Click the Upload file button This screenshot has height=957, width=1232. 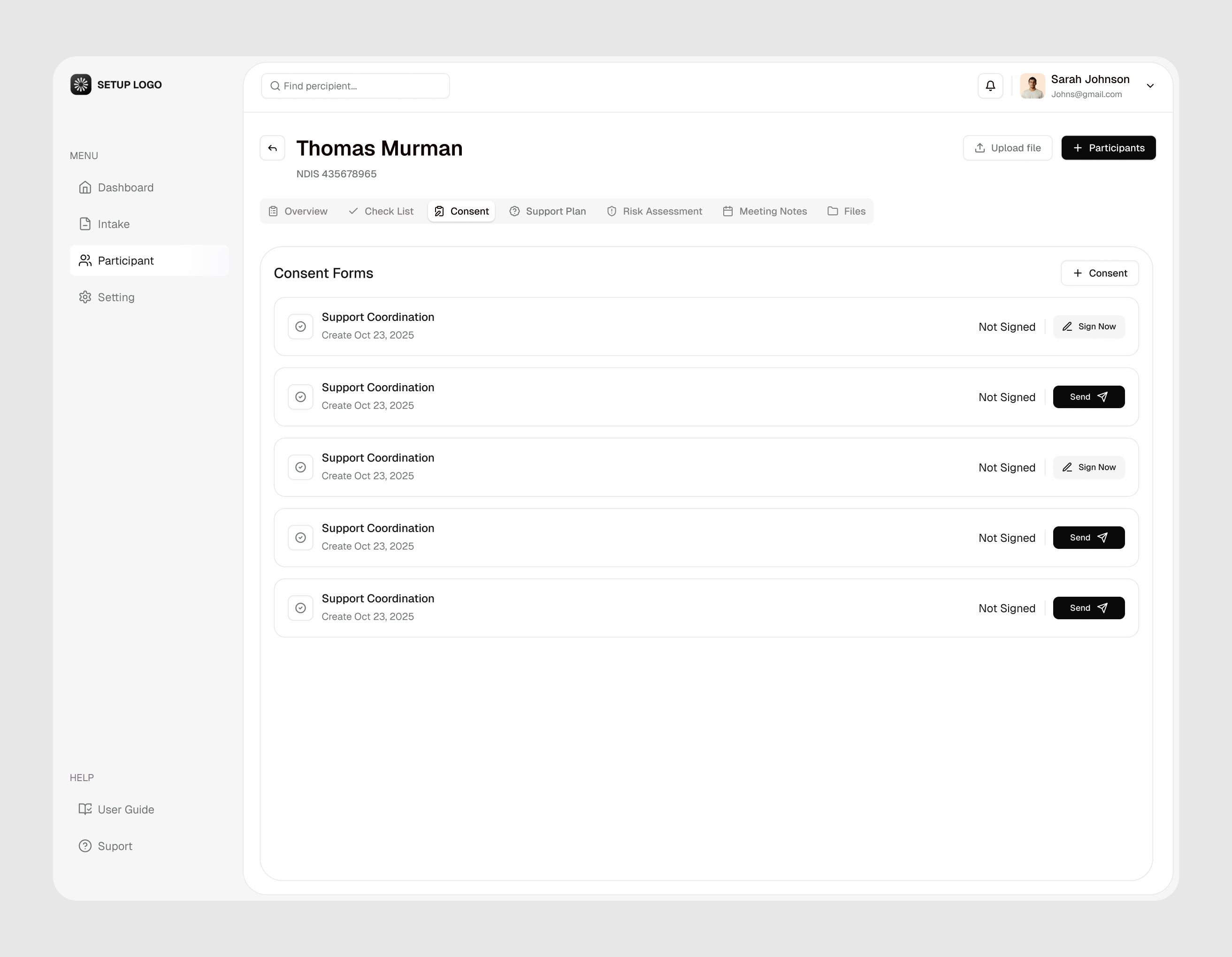pyautogui.click(x=1008, y=148)
